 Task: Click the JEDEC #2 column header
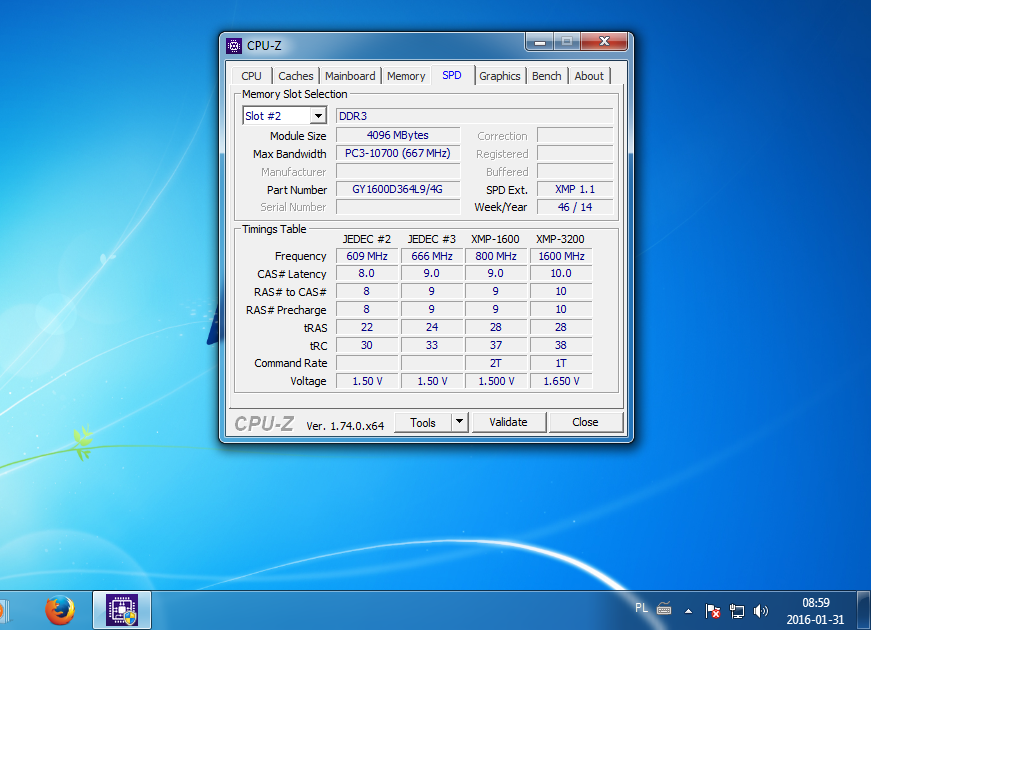coord(367,239)
